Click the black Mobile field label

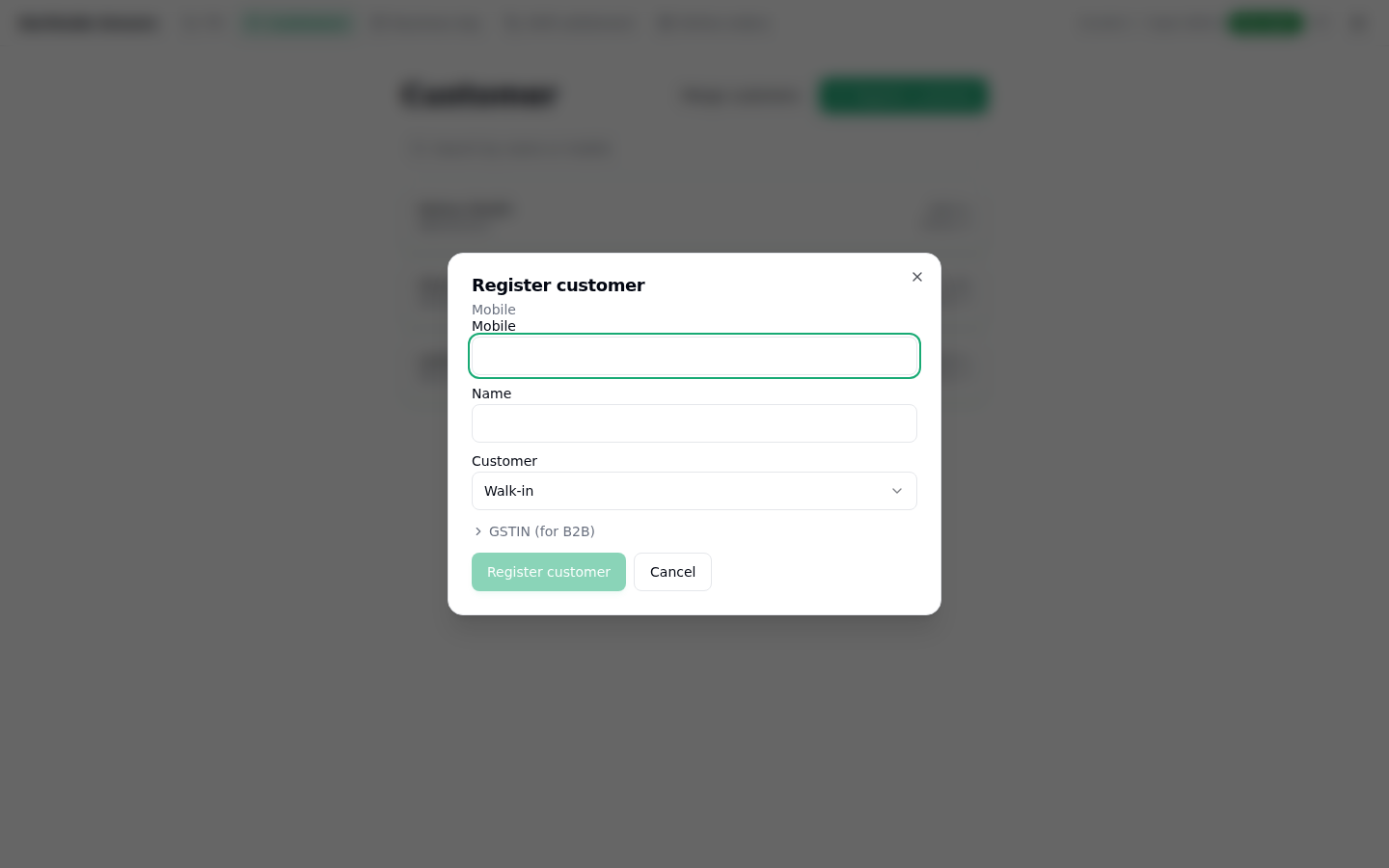coord(494,326)
